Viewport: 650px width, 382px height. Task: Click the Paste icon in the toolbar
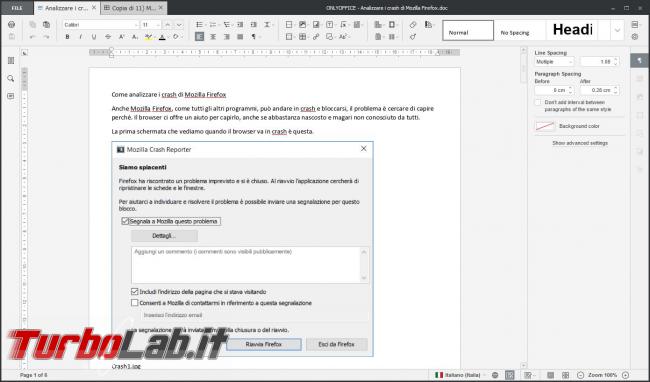pyautogui.click(x=46, y=25)
